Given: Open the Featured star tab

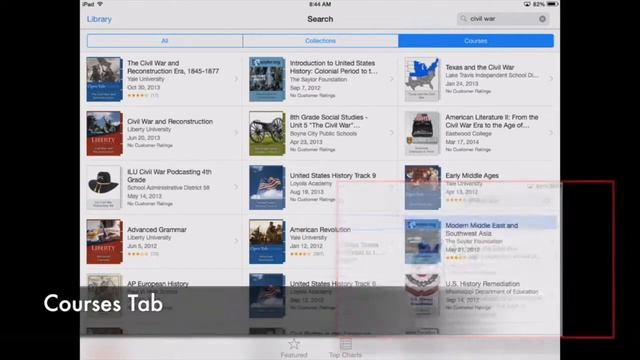Looking at the screenshot, I should [294, 348].
